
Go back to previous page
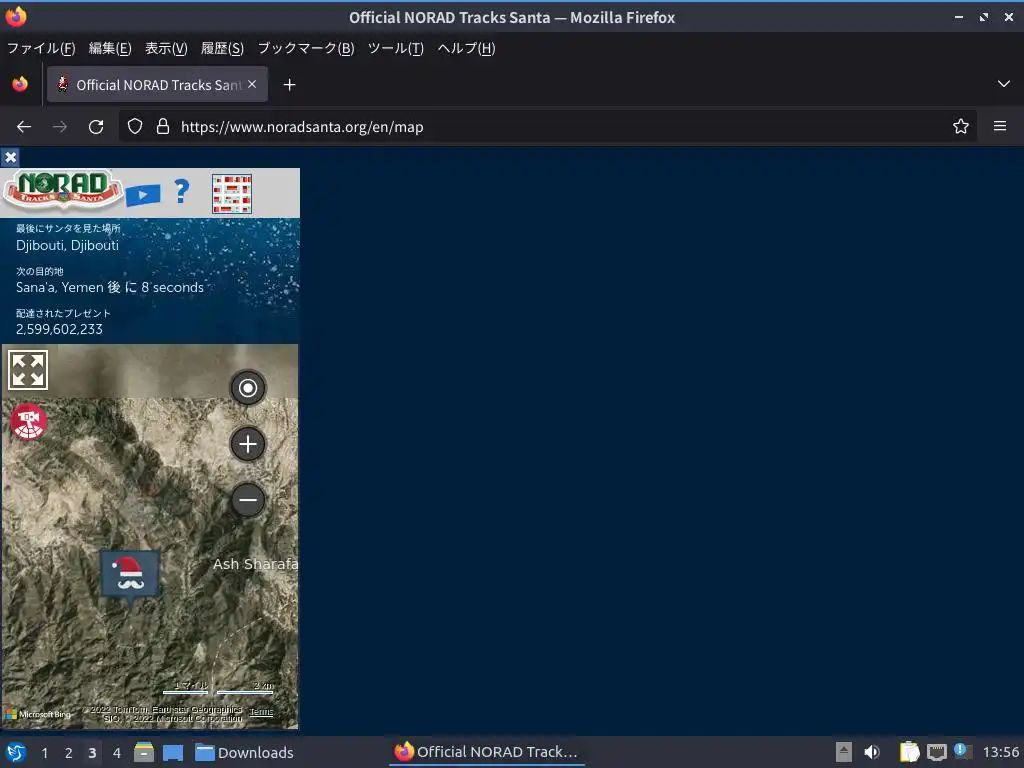pyautogui.click(x=24, y=127)
